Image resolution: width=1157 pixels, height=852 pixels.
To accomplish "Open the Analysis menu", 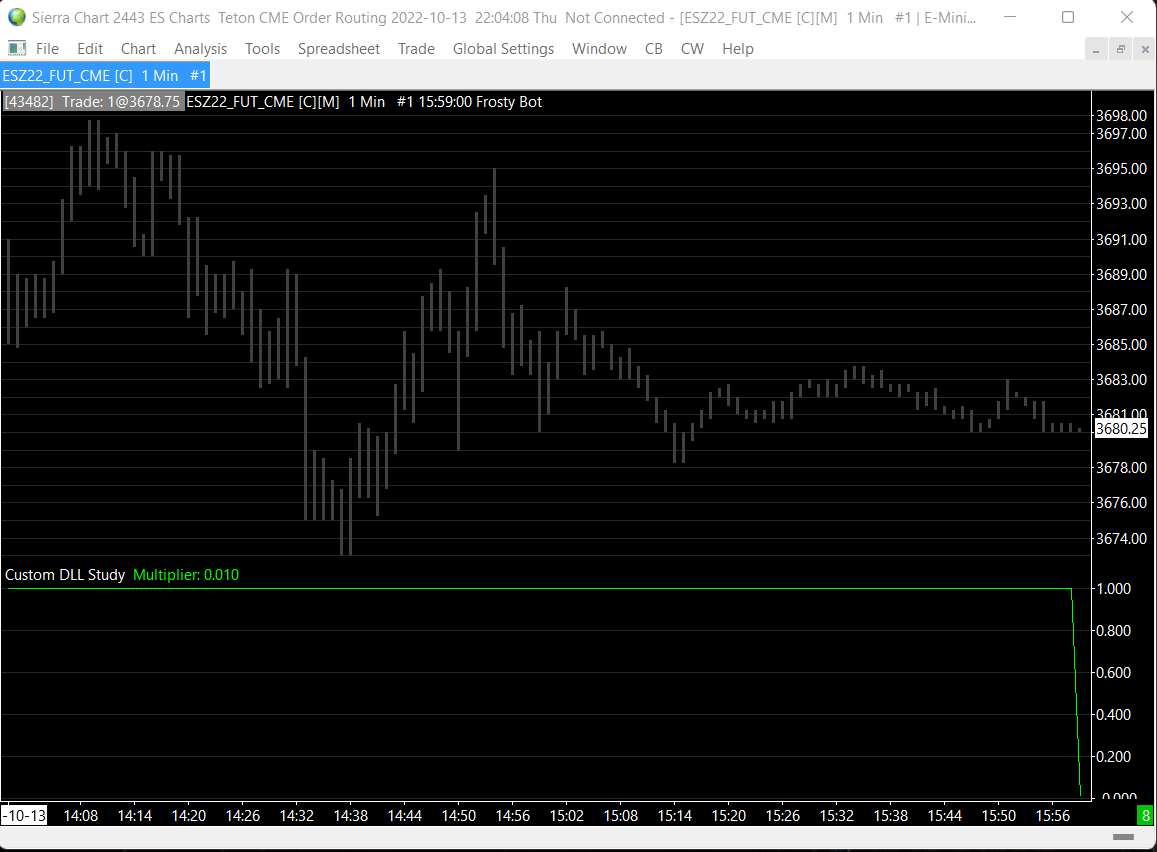I will 200,49.
